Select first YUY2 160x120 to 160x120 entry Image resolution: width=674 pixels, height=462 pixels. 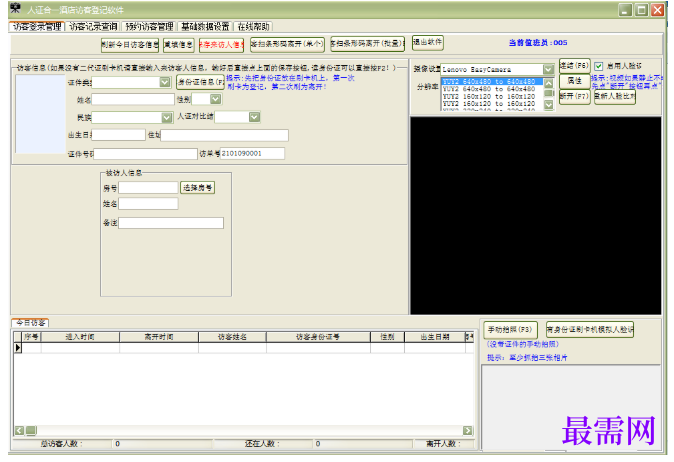(492, 97)
